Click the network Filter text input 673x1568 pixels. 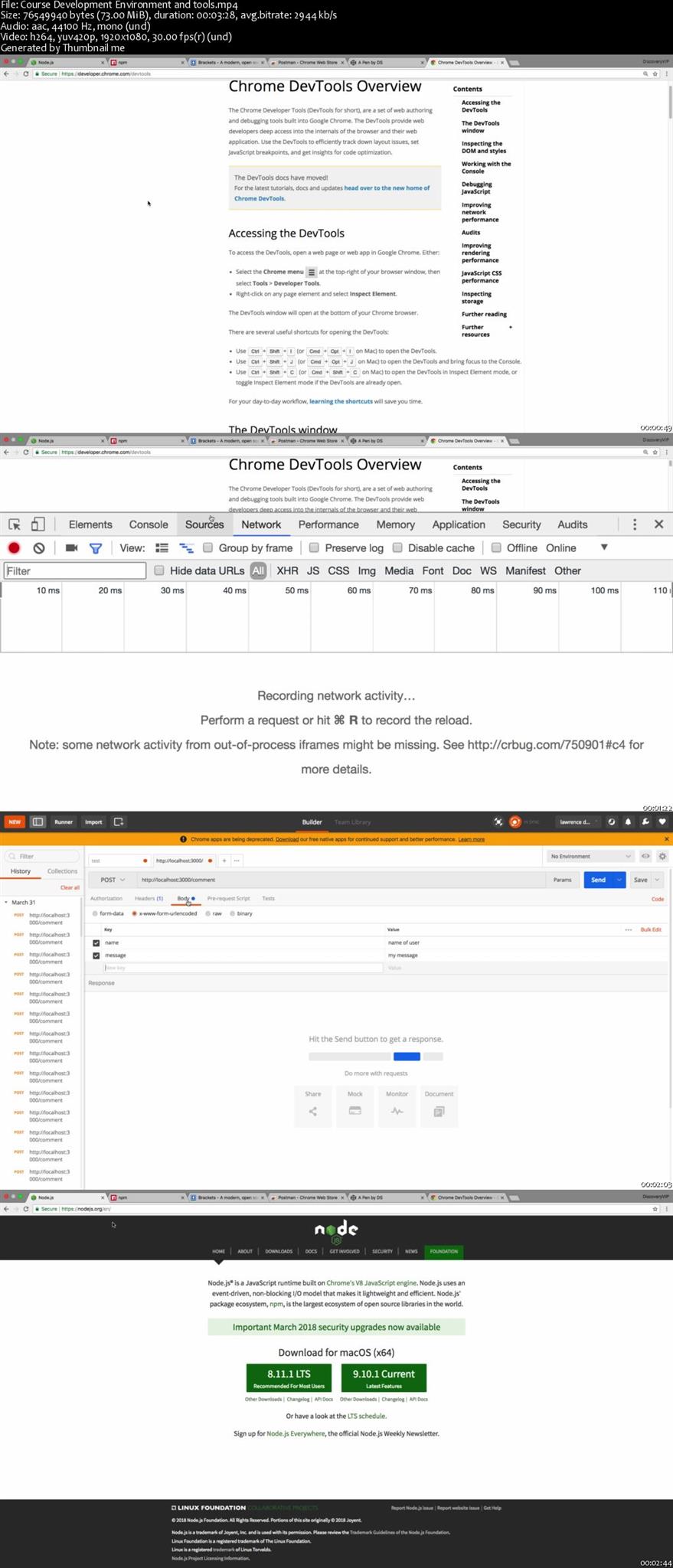tap(74, 570)
